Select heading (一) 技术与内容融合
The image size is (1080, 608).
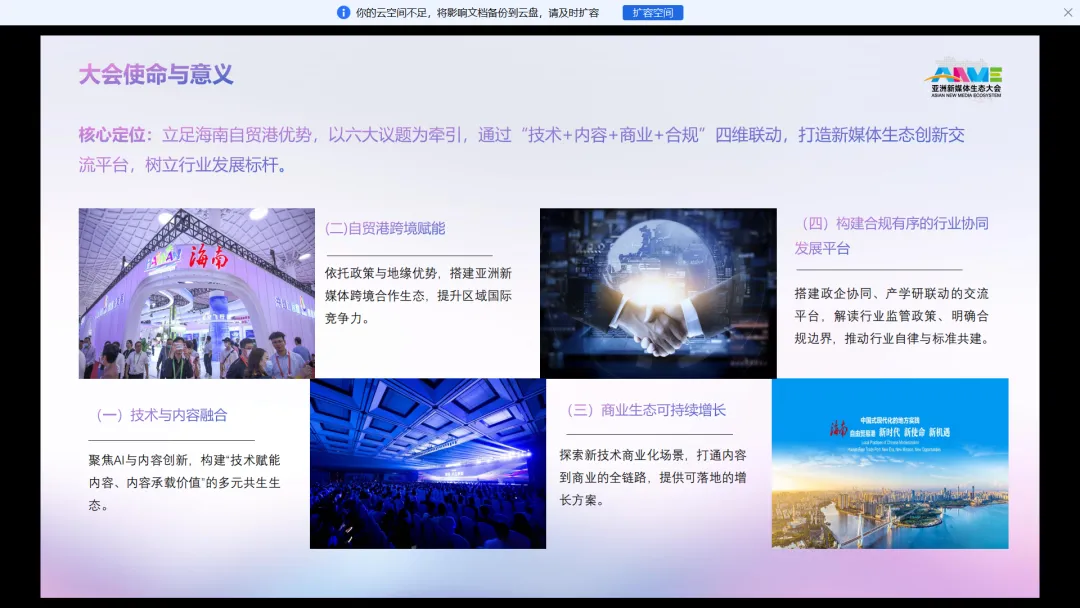[x=162, y=415]
